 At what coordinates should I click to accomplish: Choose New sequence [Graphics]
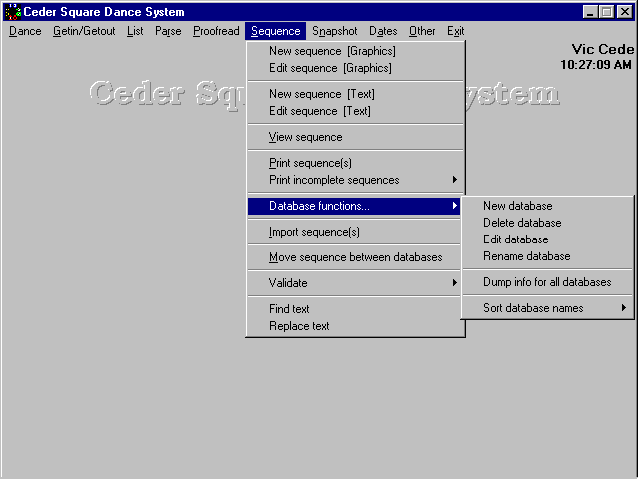[x=355, y=51]
